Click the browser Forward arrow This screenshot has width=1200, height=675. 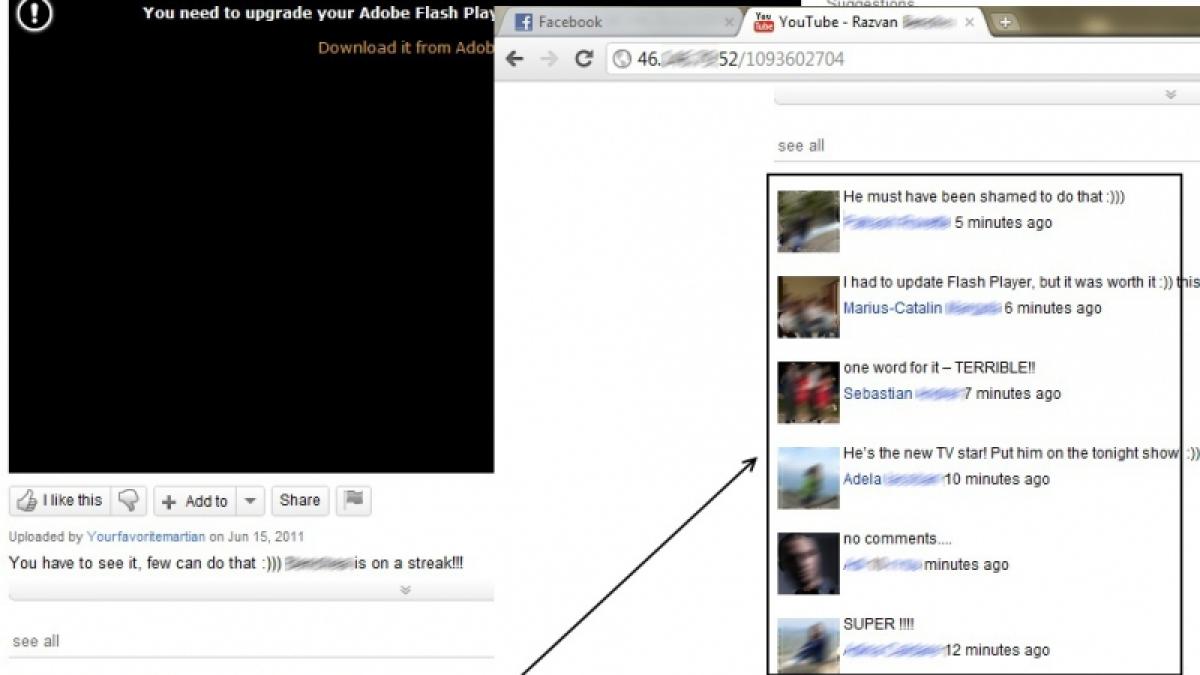click(549, 59)
